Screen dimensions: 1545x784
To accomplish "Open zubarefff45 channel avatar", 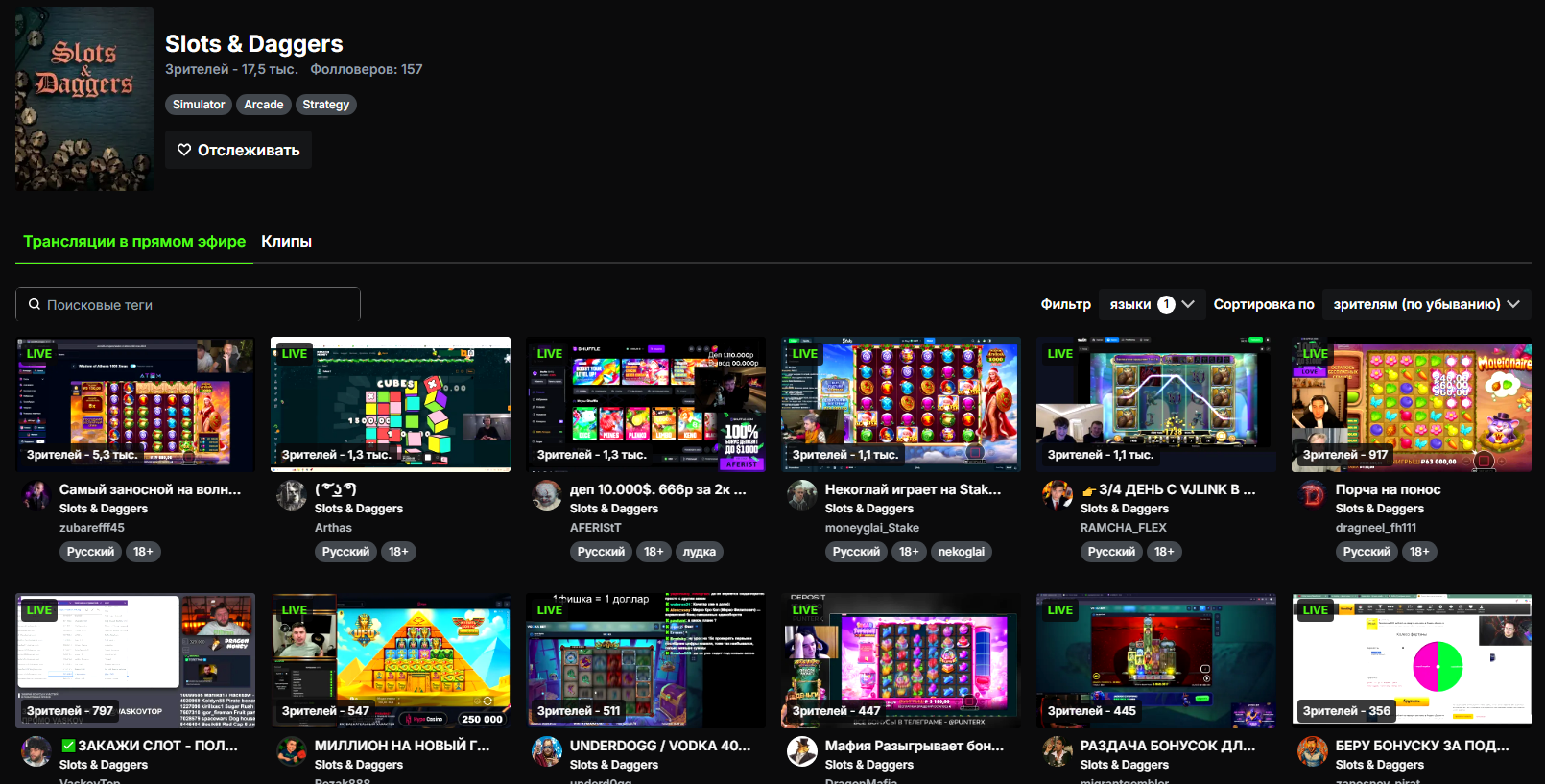I will pyautogui.click(x=36, y=495).
